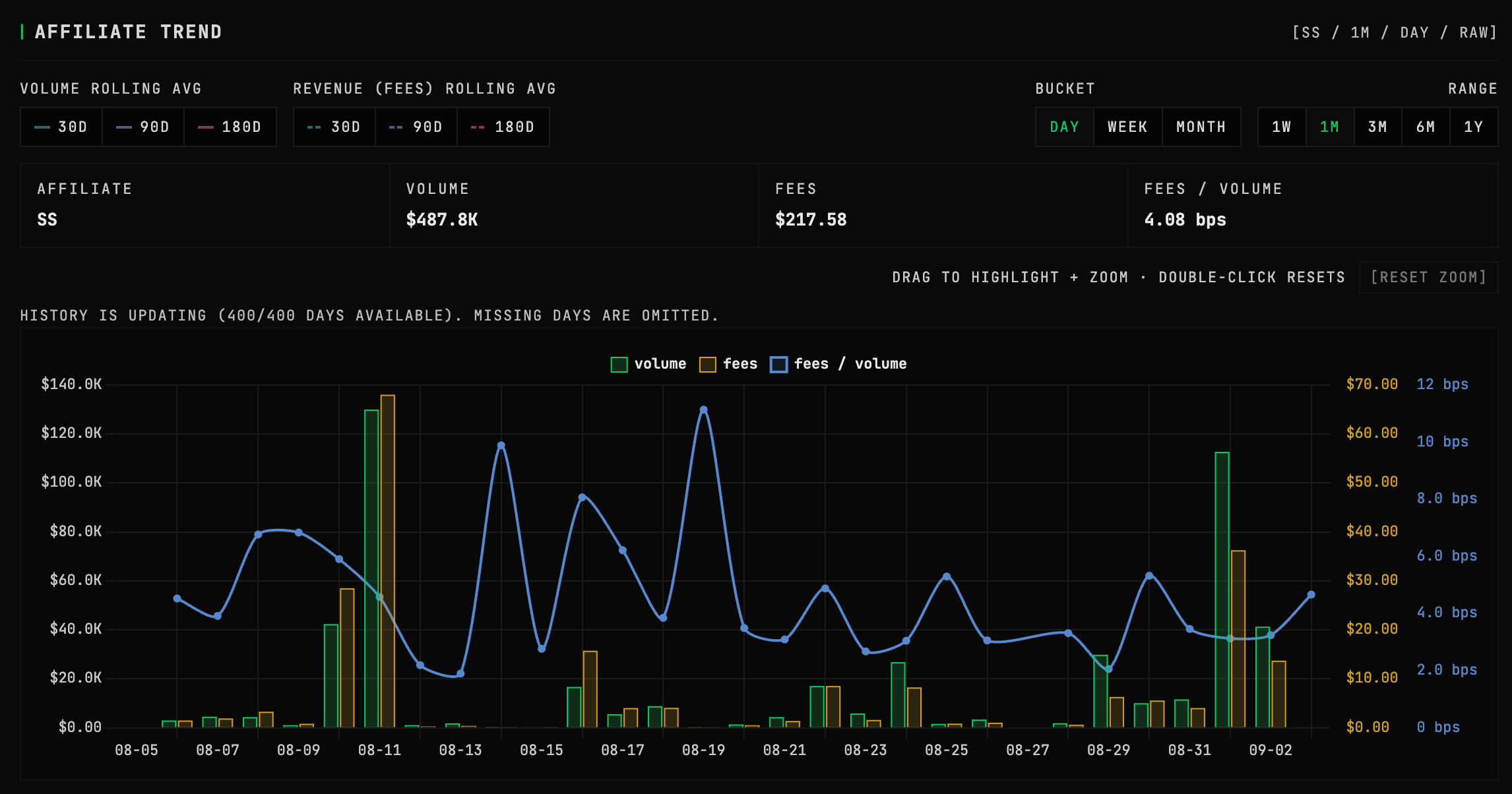The image size is (1512, 794).
Task: Click the yellow fees bar at 08-10
Action: point(347,658)
